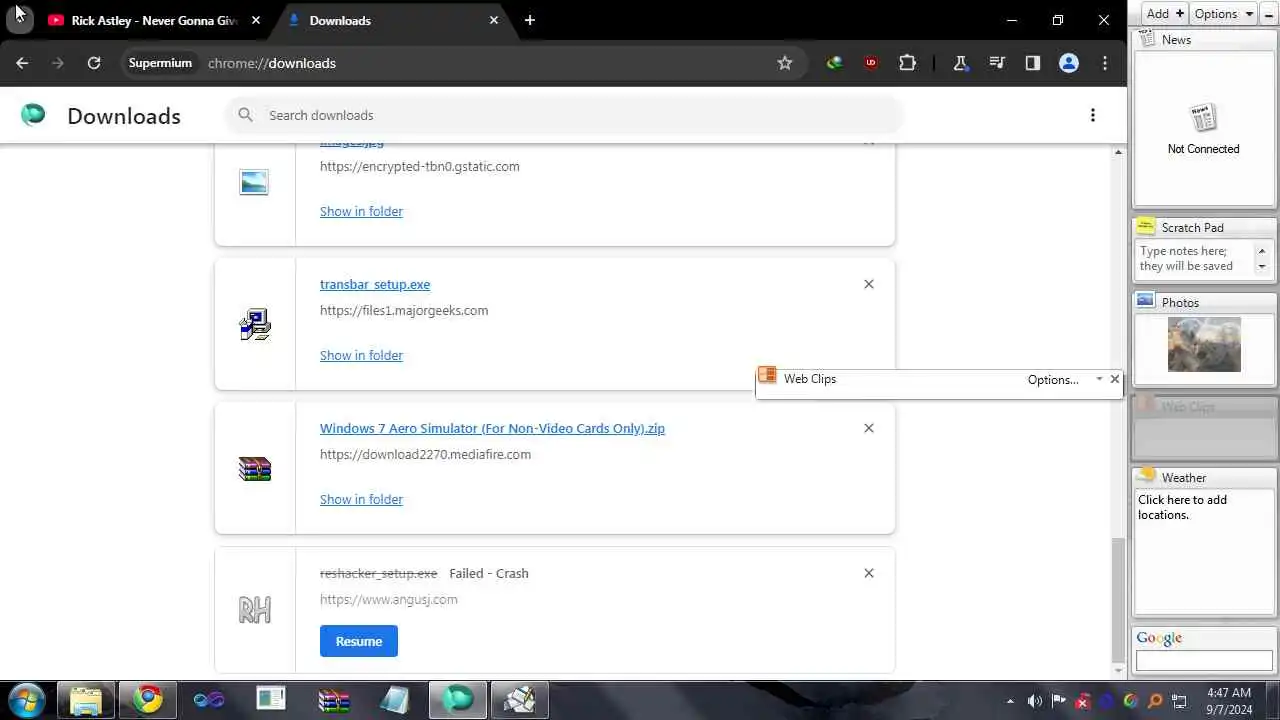Viewport: 1280px width, 720px height.
Task: Open Windows Explorer from the taskbar
Action: click(86, 699)
